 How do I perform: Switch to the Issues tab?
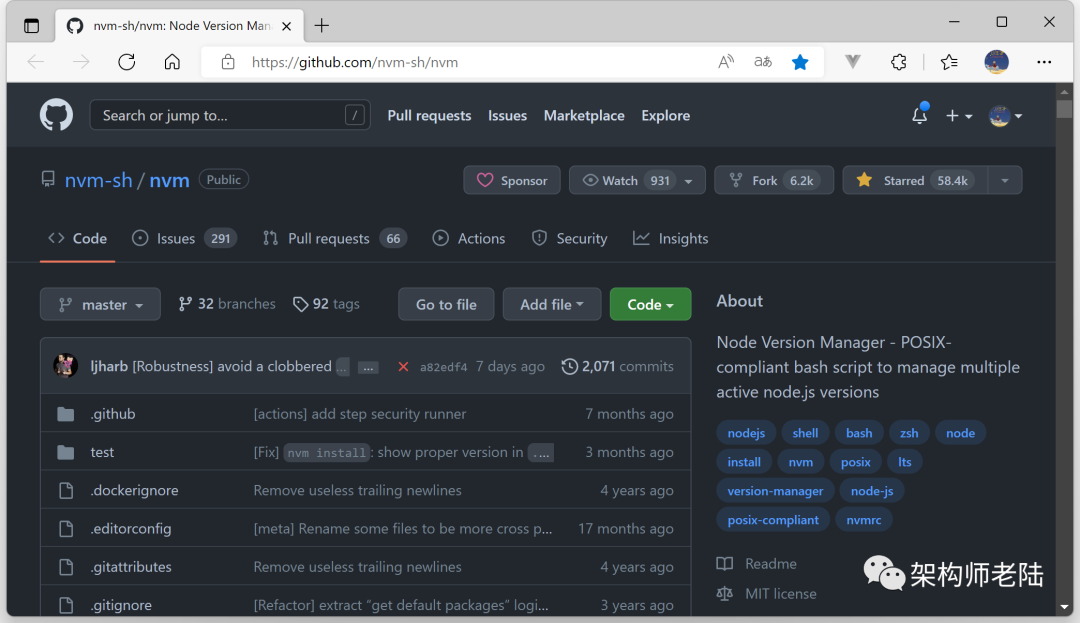point(184,238)
